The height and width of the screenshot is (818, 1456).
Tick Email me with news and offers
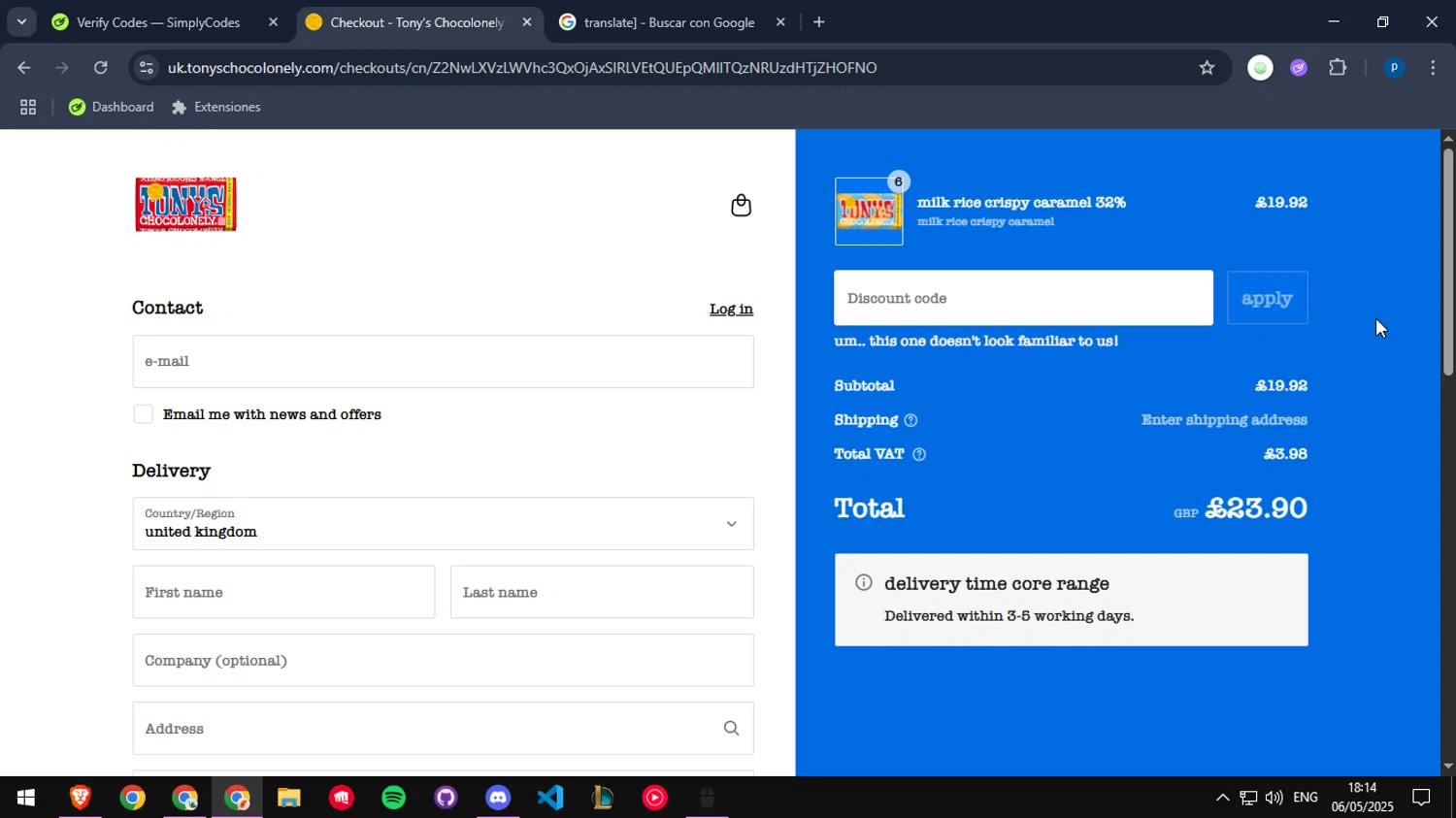143,414
